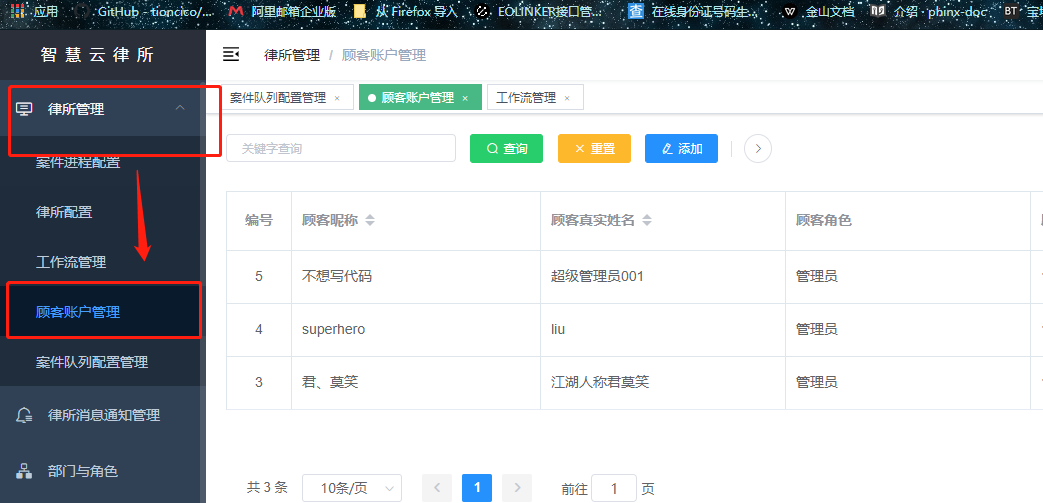
Task: Click the 顾客角色 column header
Action: click(x=823, y=220)
